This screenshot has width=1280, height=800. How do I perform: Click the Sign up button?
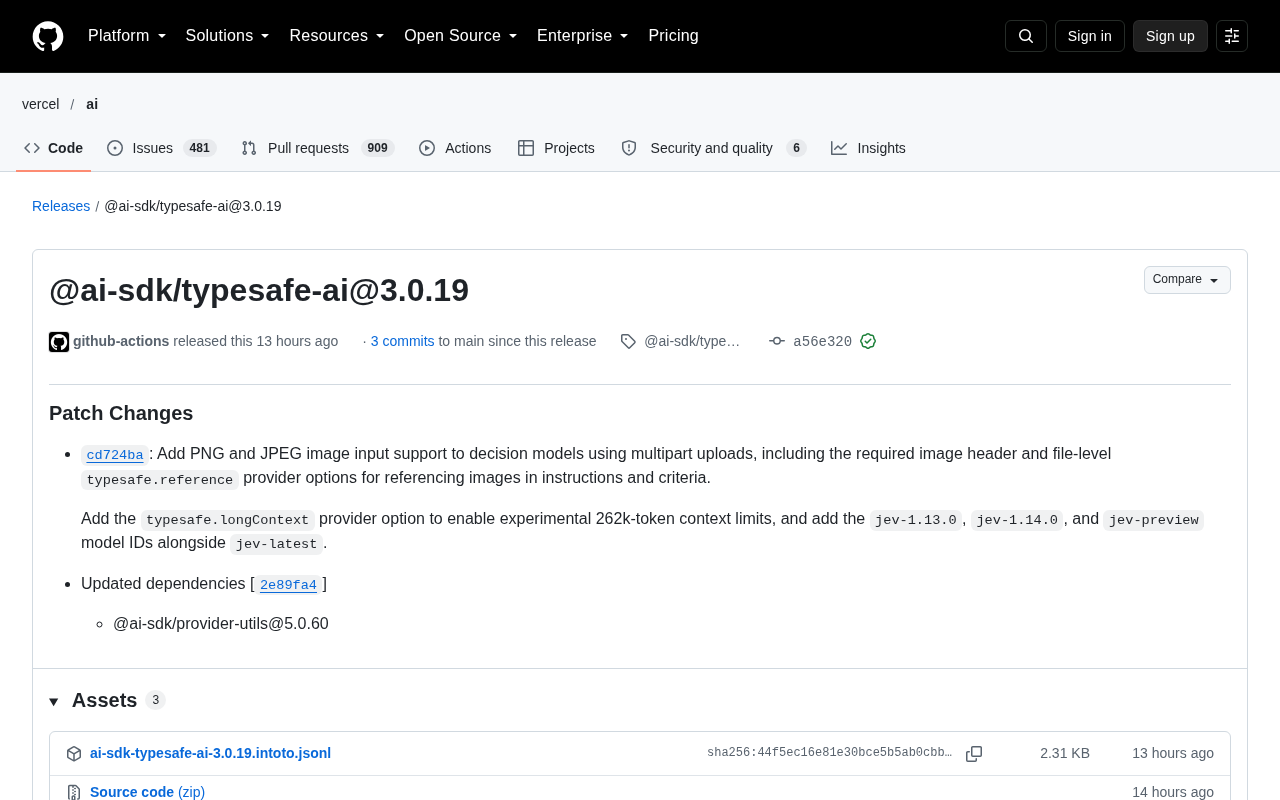click(x=1170, y=36)
